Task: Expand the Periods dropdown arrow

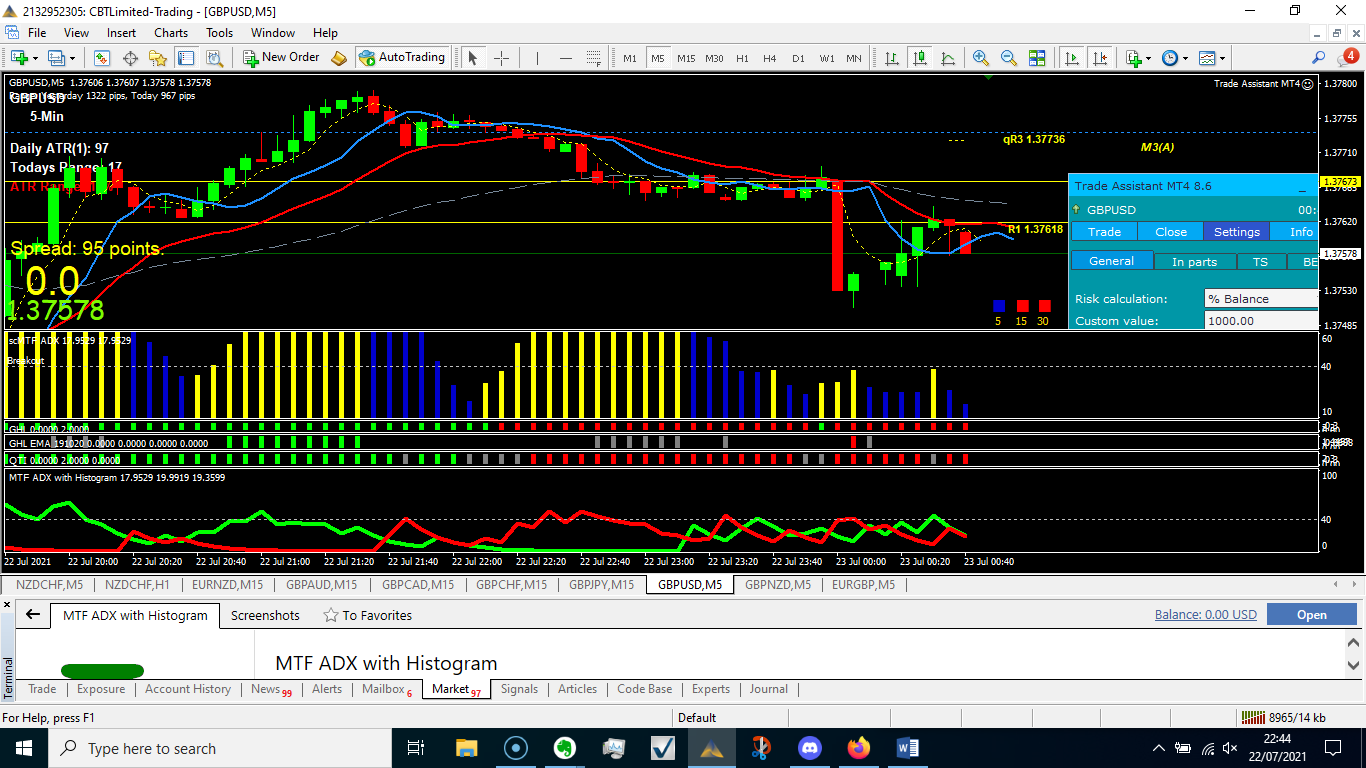Action: click(x=1185, y=58)
